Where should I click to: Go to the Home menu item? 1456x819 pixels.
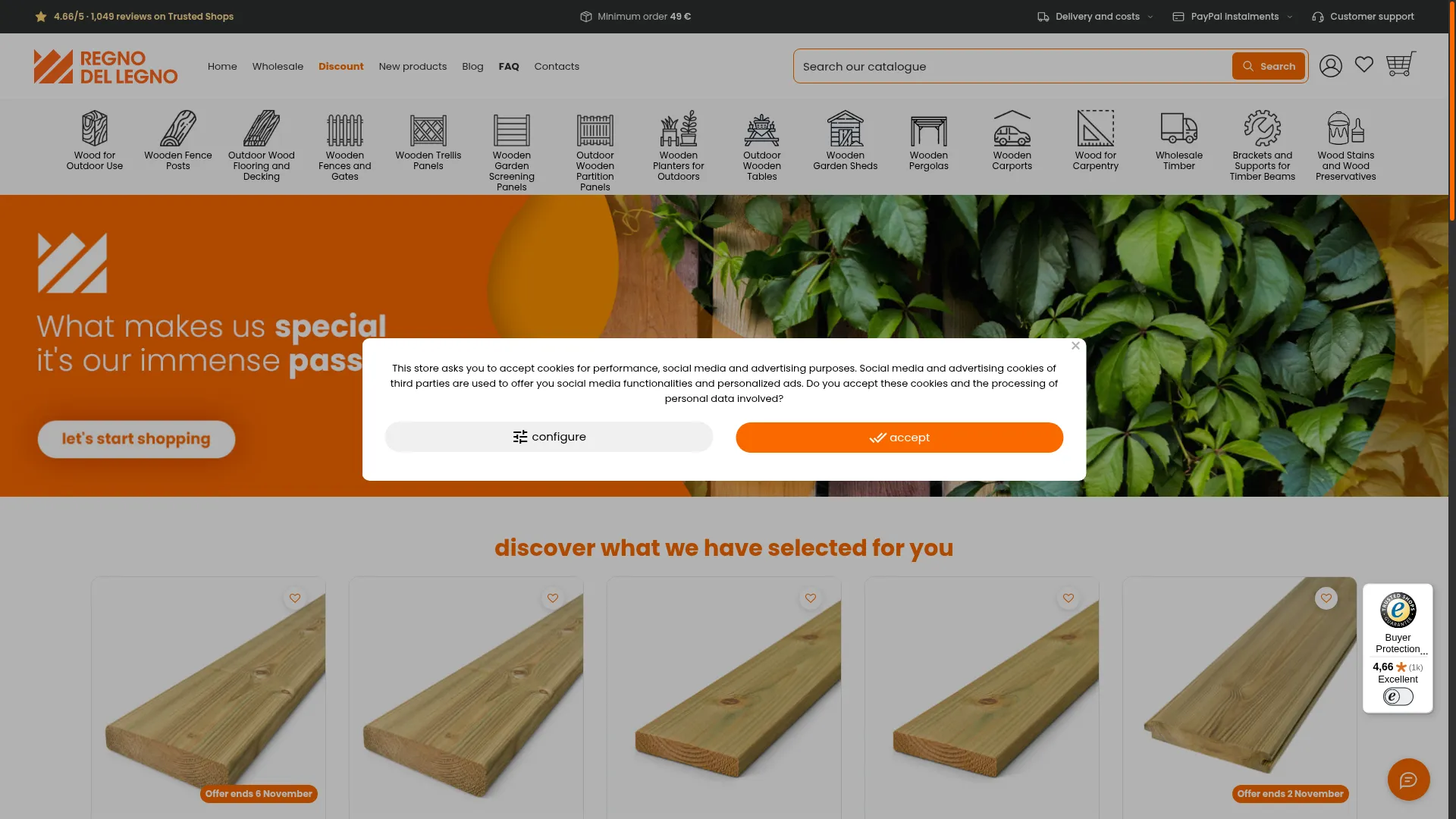222,67
